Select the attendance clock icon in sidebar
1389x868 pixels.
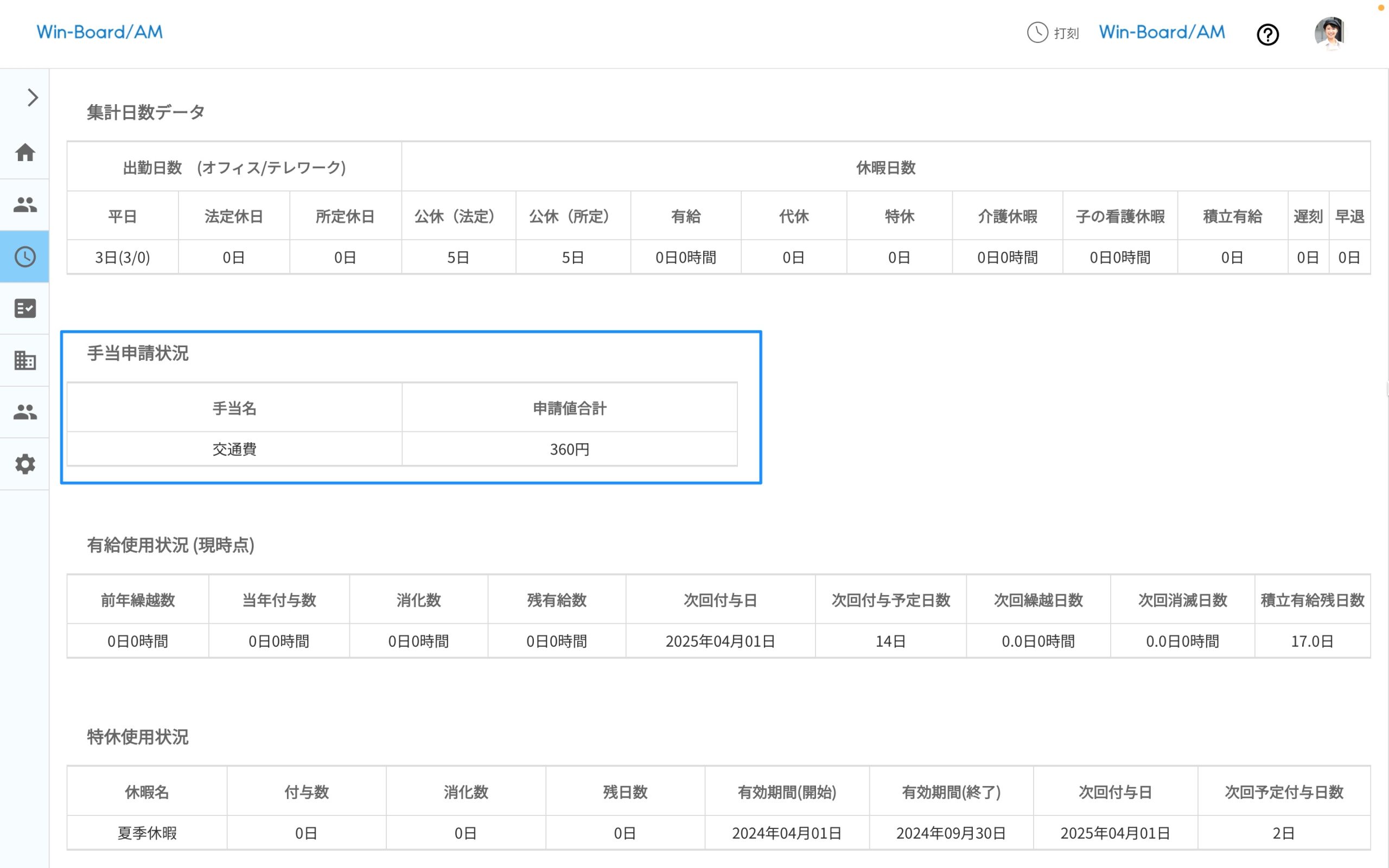[x=26, y=257]
